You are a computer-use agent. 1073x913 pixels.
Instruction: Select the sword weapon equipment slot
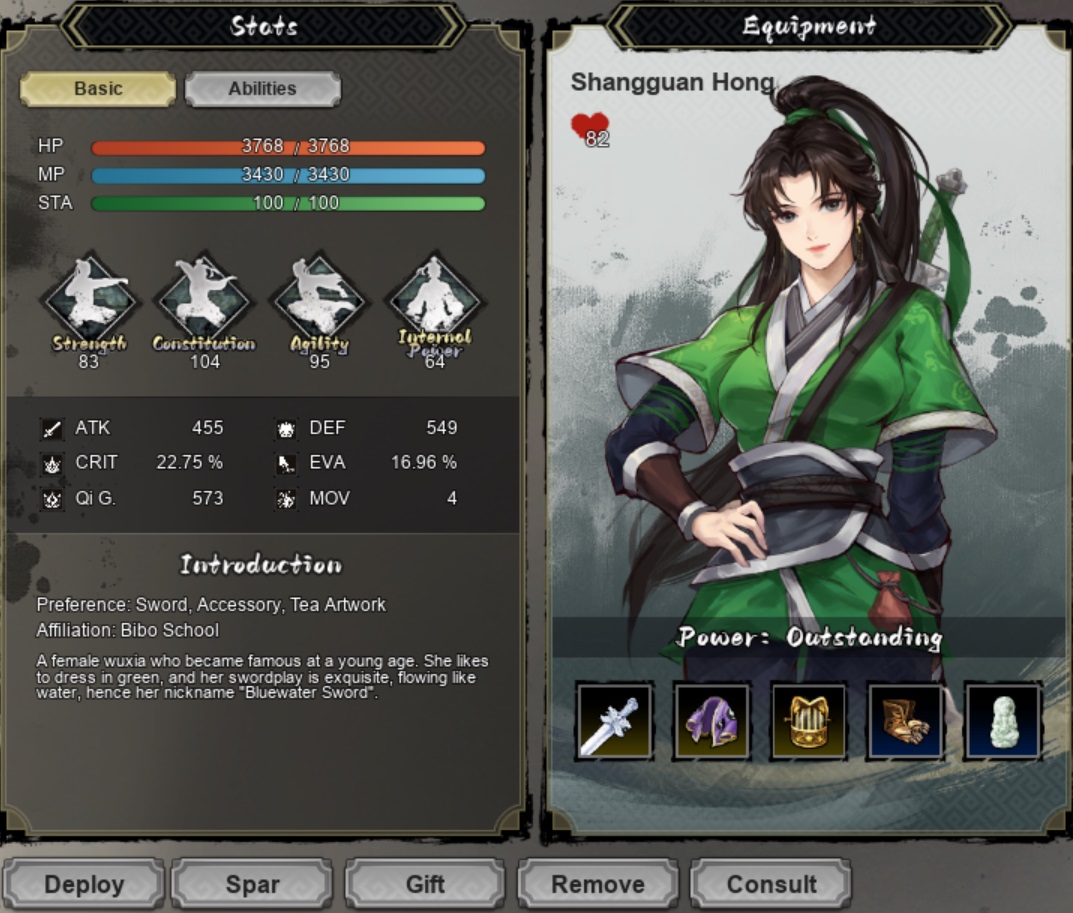tap(614, 721)
